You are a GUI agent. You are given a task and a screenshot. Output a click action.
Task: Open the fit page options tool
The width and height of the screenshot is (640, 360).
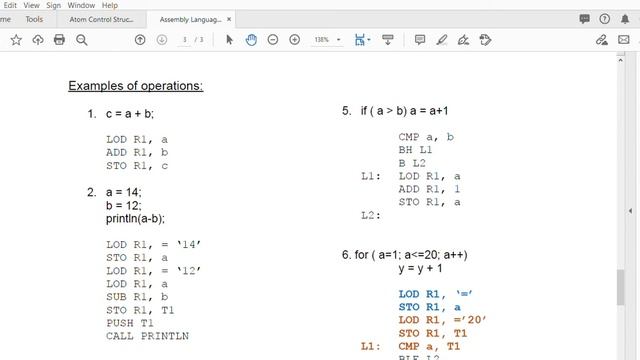coord(362,40)
